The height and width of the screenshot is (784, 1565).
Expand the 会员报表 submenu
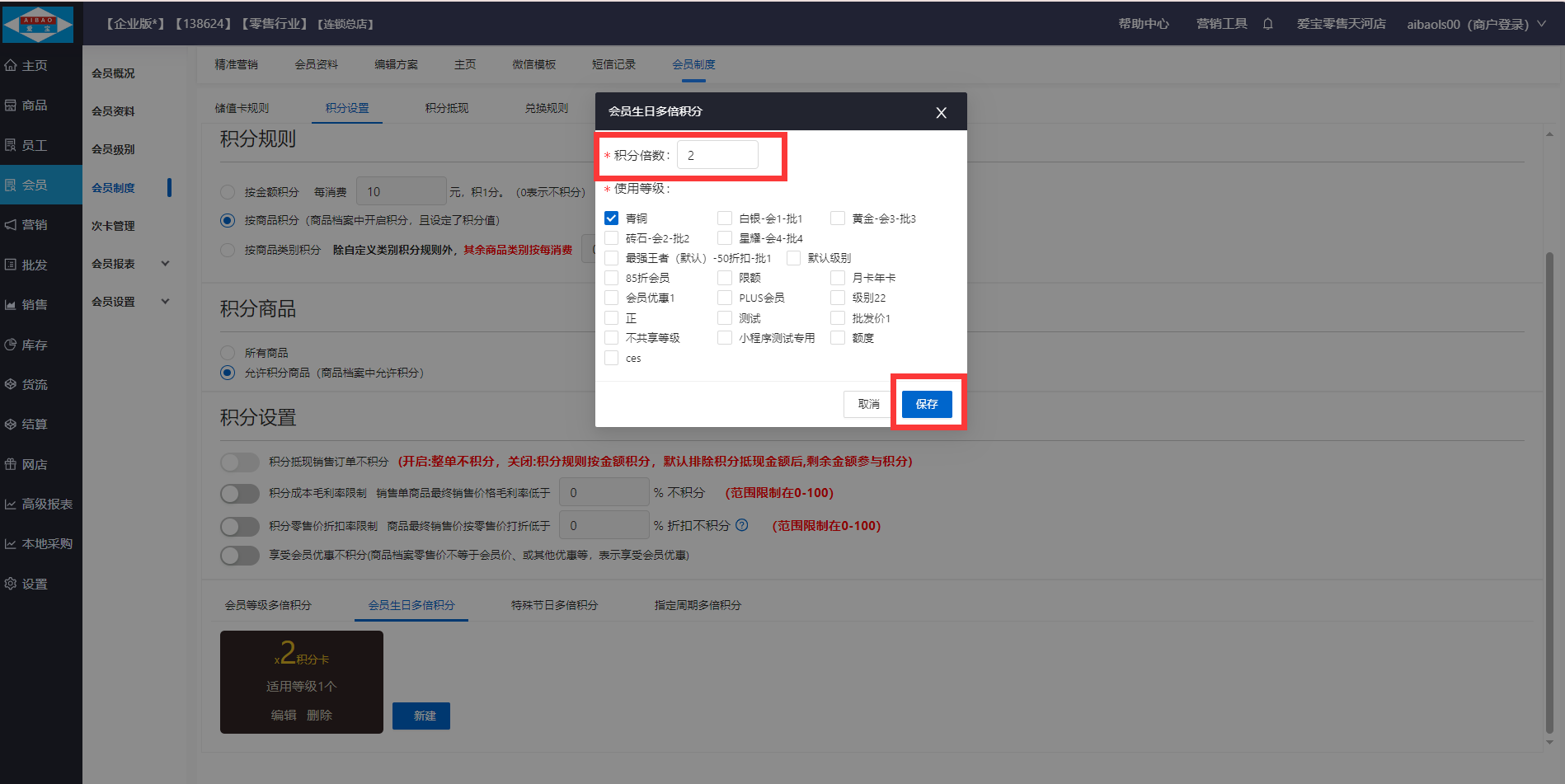pyautogui.click(x=165, y=264)
